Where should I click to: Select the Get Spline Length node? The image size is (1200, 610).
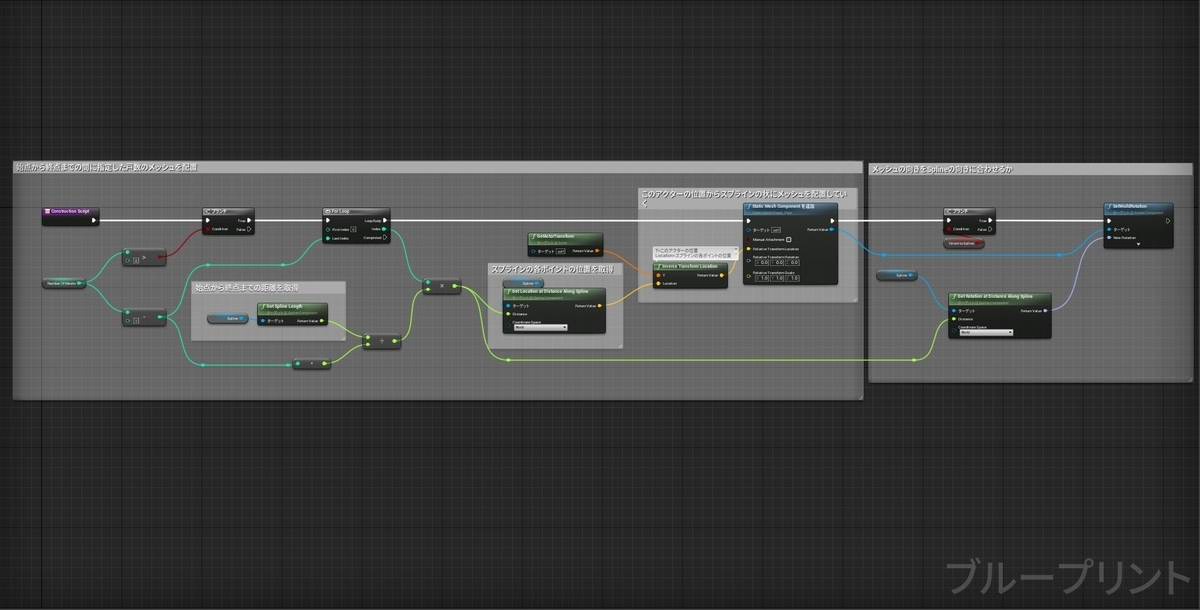(292, 314)
